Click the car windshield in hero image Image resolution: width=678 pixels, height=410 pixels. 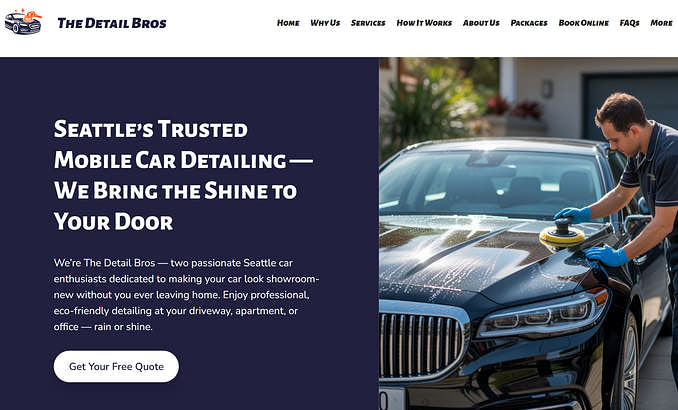click(491, 183)
